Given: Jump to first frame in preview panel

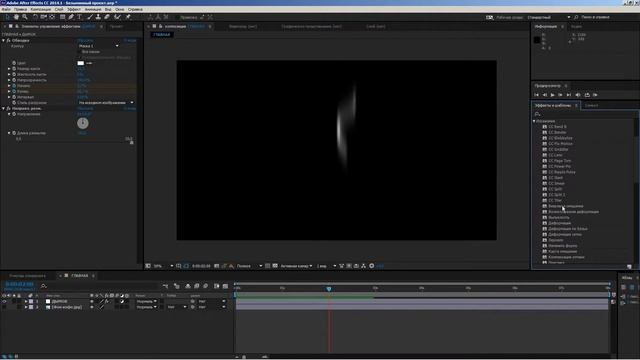Looking at the screenshot, I should [x=536, y=95].
